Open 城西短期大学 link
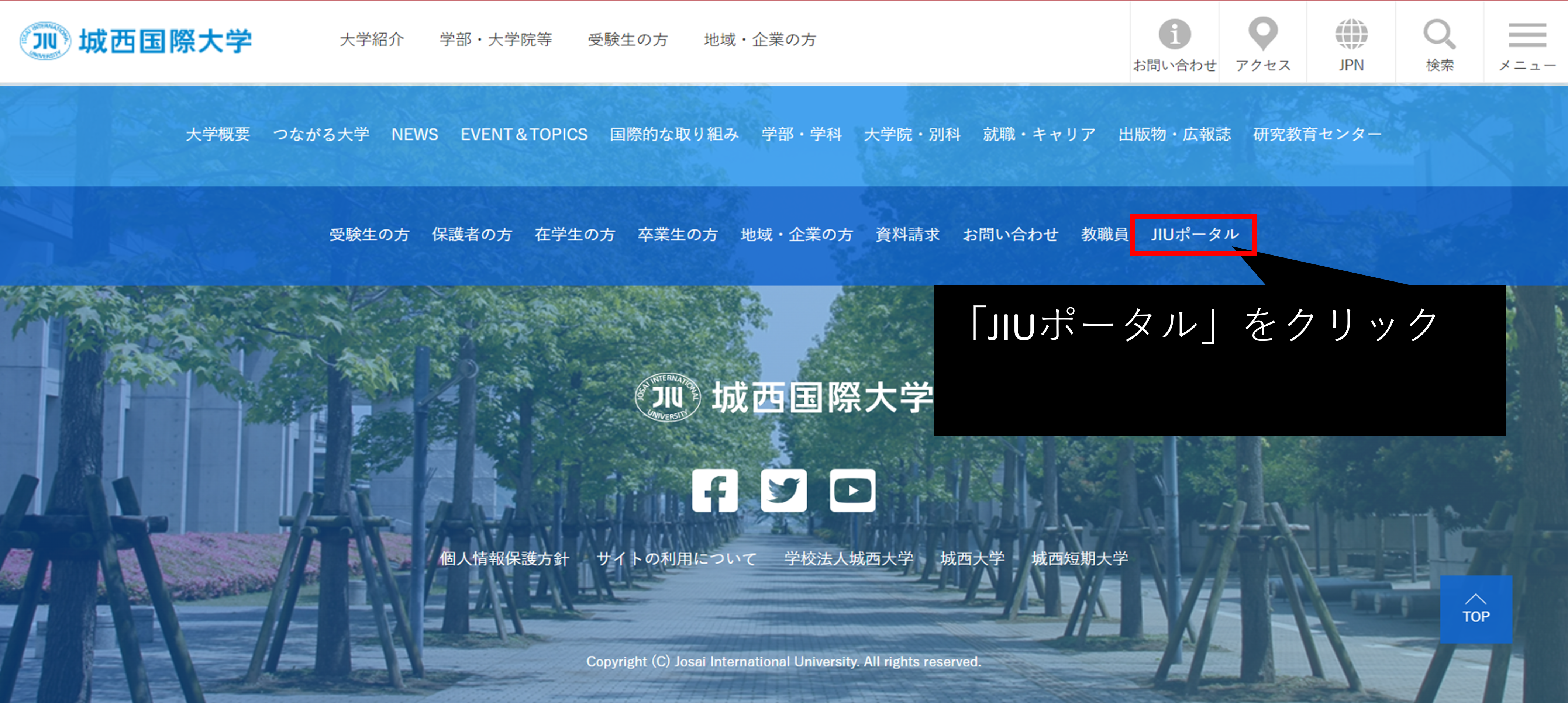Screen dimensions: 1568x703 click(1080, 558)
